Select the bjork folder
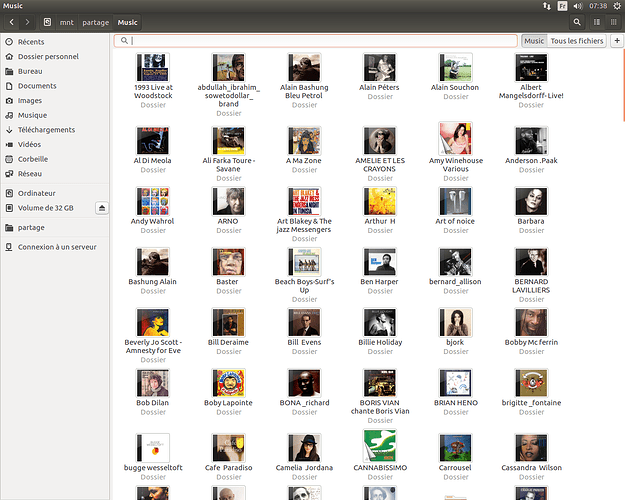 (455, 332)
